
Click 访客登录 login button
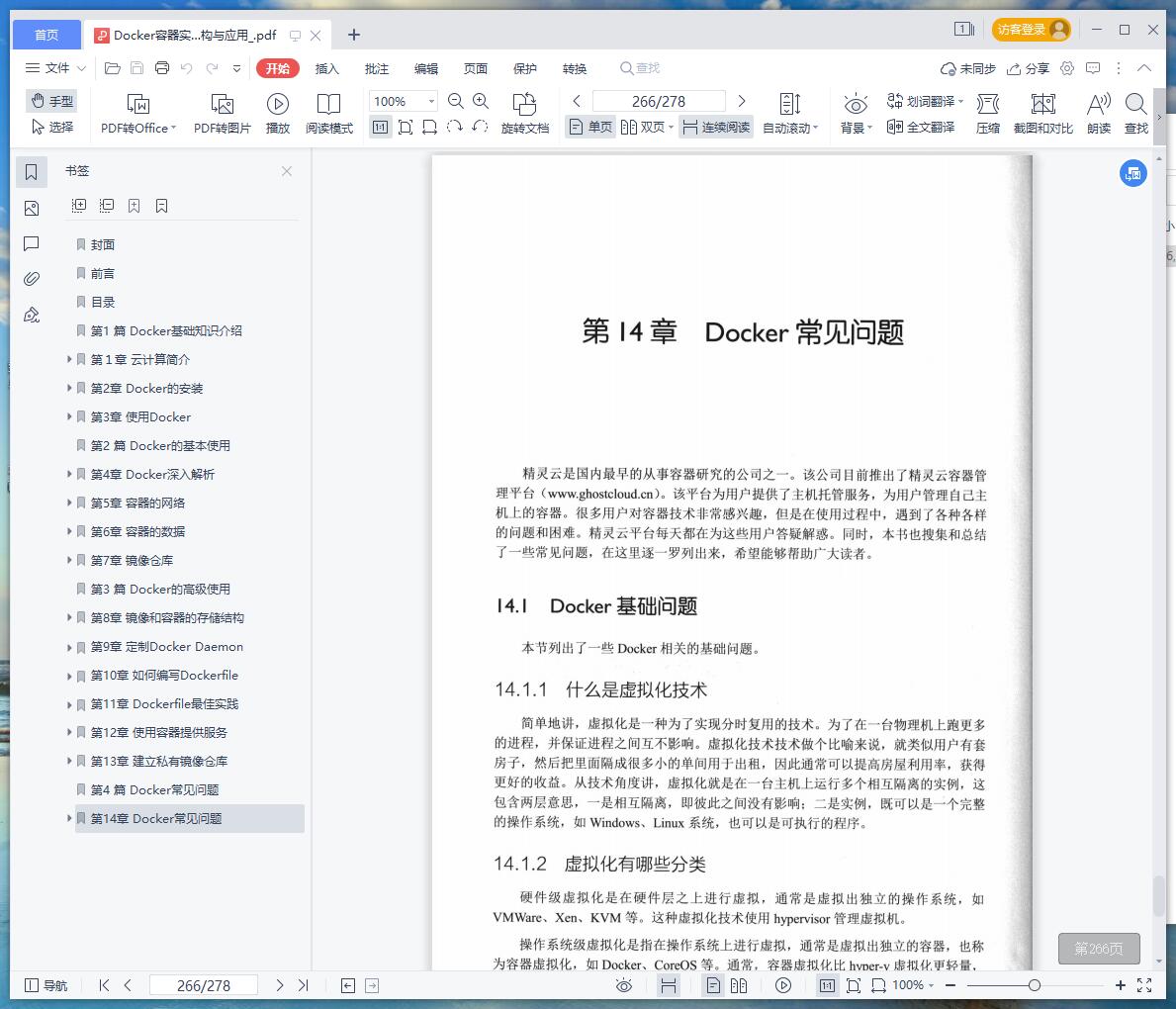tap(1031, 30)
